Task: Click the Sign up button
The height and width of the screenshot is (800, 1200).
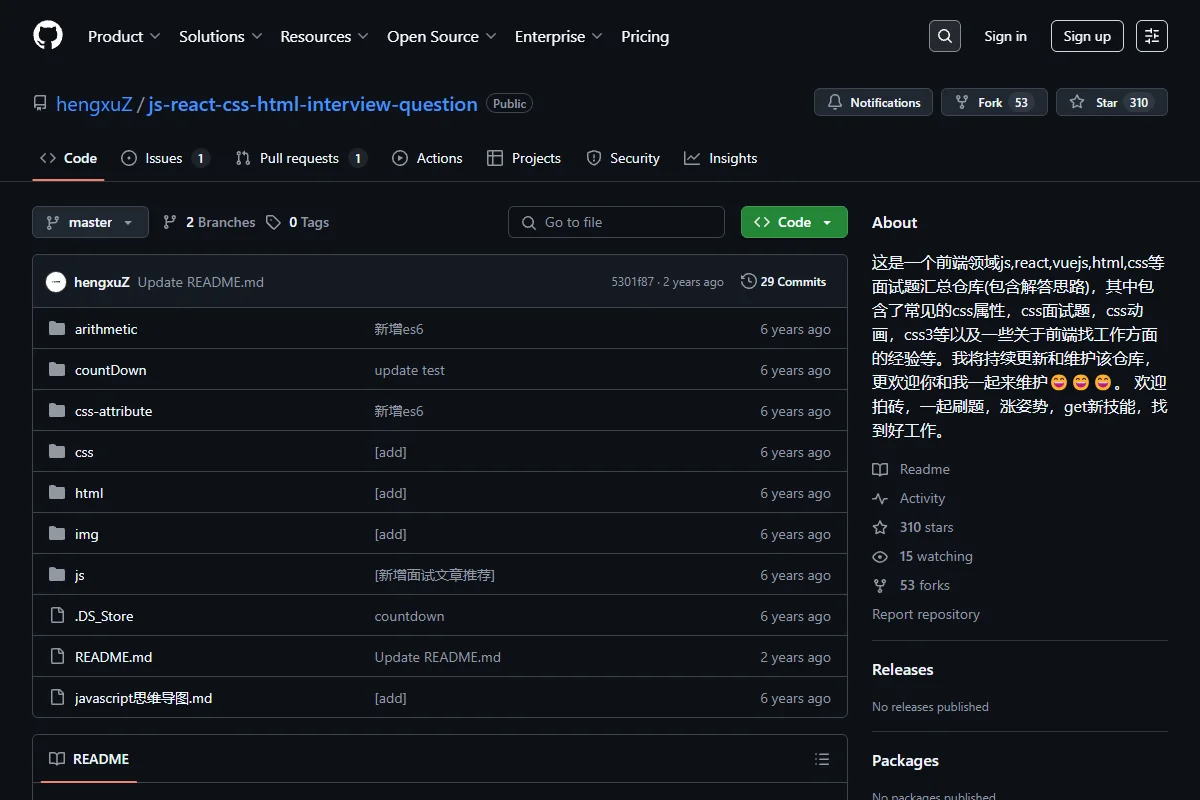Action: (1087, 36)
